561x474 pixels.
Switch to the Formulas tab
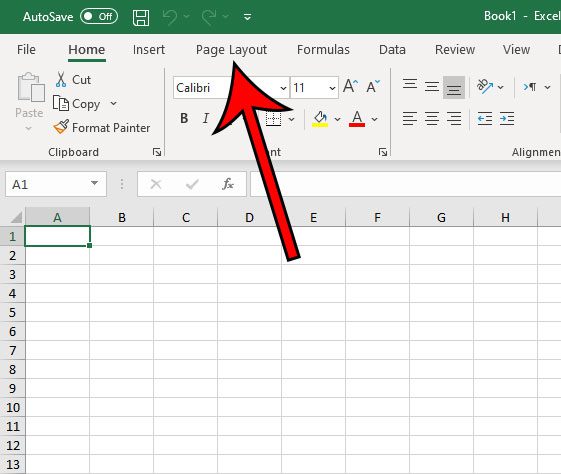coord(323,50)
